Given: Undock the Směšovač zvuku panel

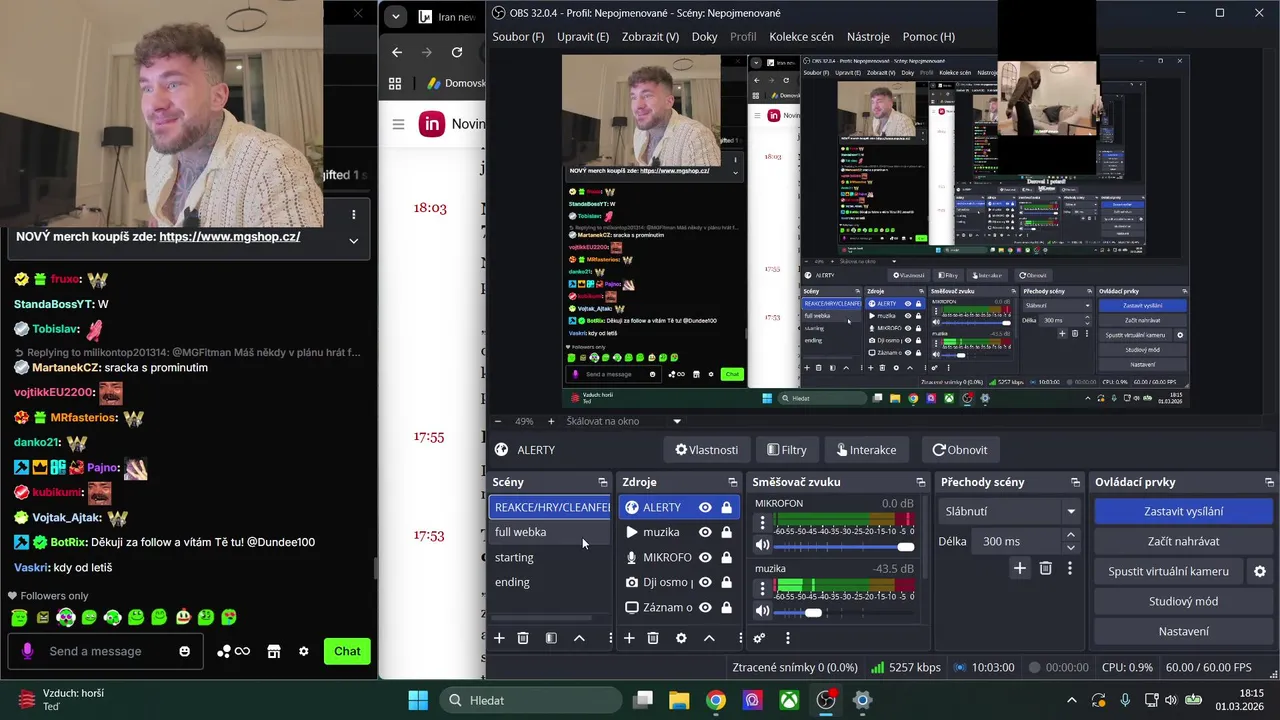Looking at the screenshot, I should (x=921, y=482).
